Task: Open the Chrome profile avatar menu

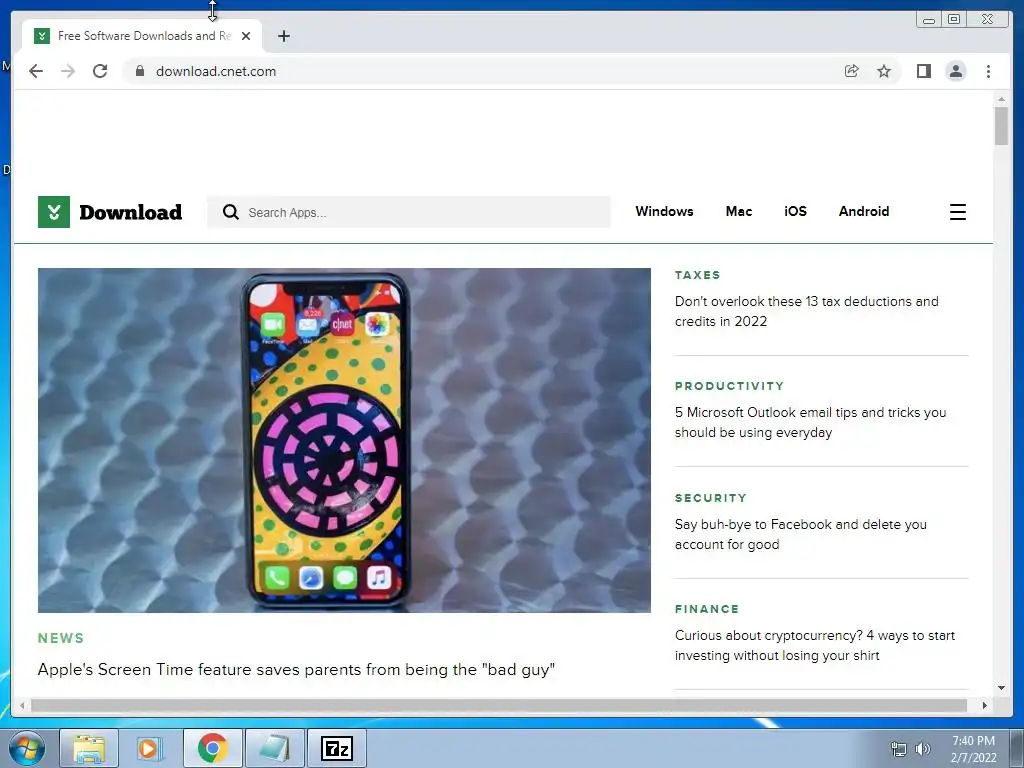Action: 955,71
